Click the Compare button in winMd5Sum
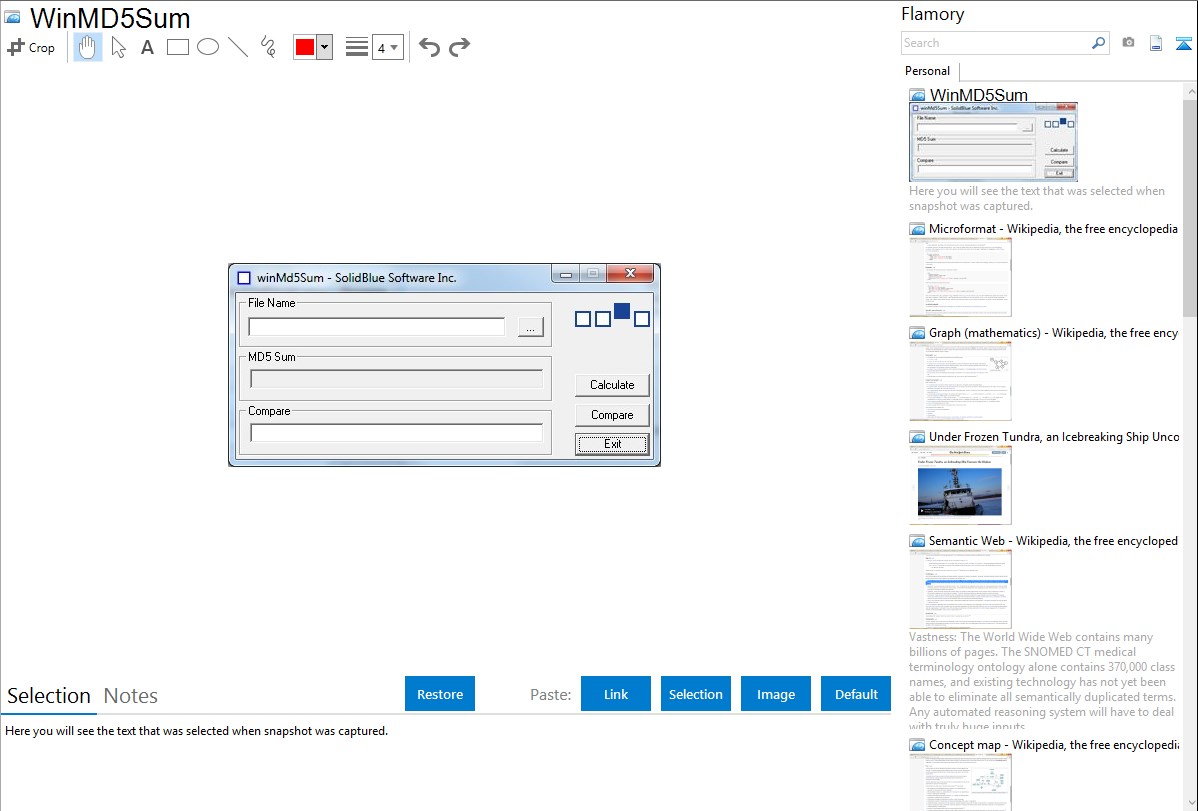 (612, 414)
